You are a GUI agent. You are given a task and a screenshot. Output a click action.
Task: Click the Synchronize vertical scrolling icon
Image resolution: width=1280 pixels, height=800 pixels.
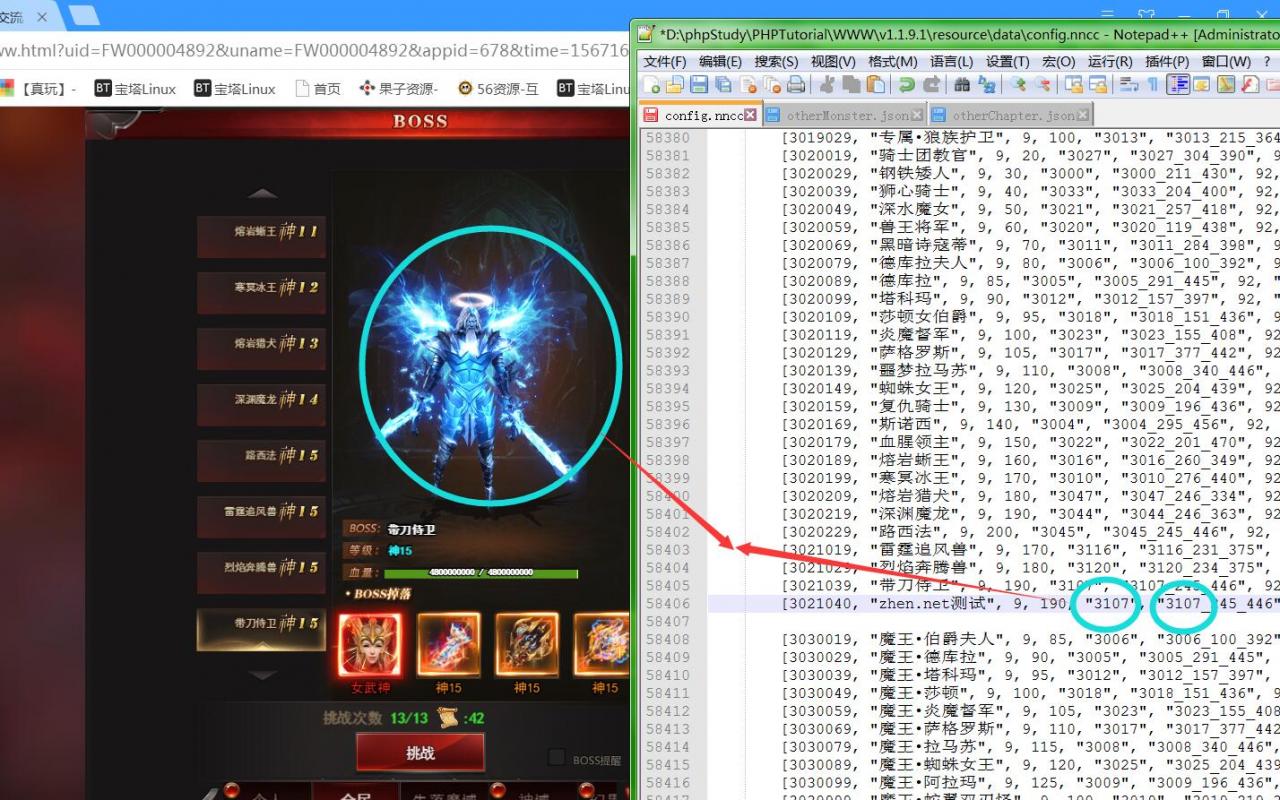point(1073,85)
